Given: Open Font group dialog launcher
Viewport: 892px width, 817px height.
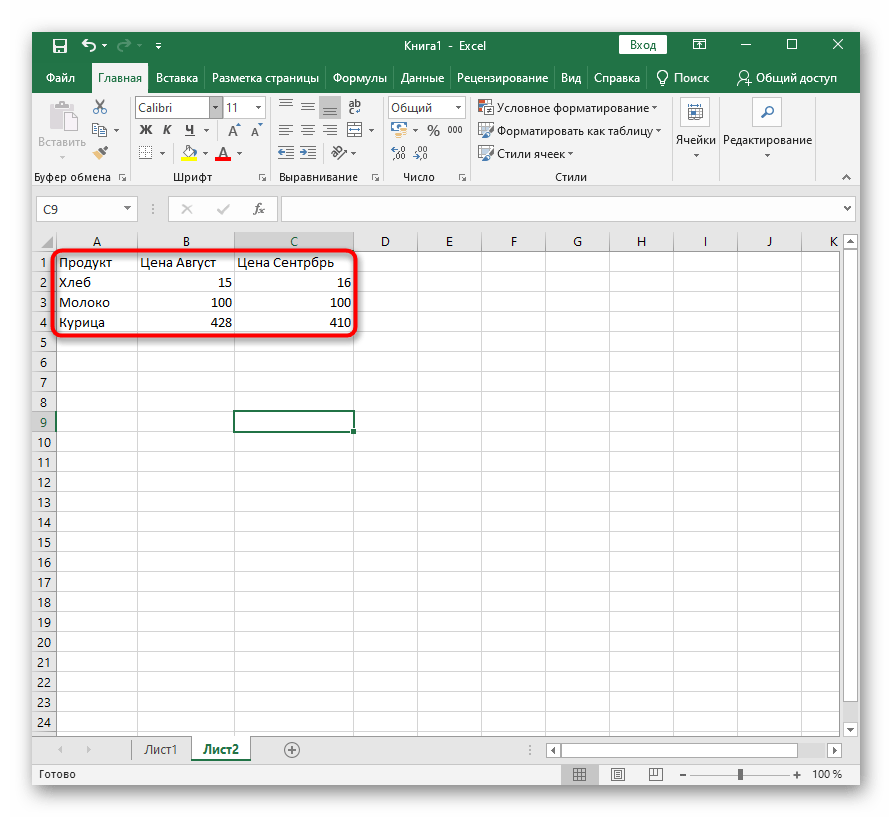Looking at the screenshot, I should point(262,178).
